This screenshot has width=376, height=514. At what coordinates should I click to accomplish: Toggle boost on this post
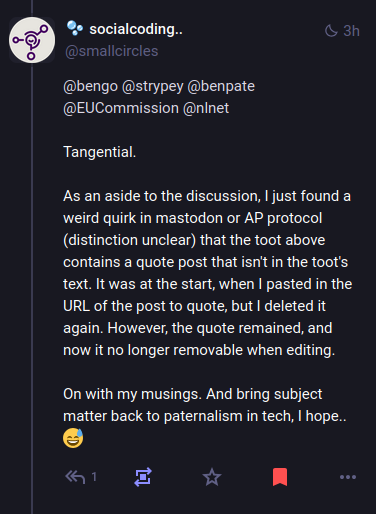pyautogui.click(x=143, y=477)
